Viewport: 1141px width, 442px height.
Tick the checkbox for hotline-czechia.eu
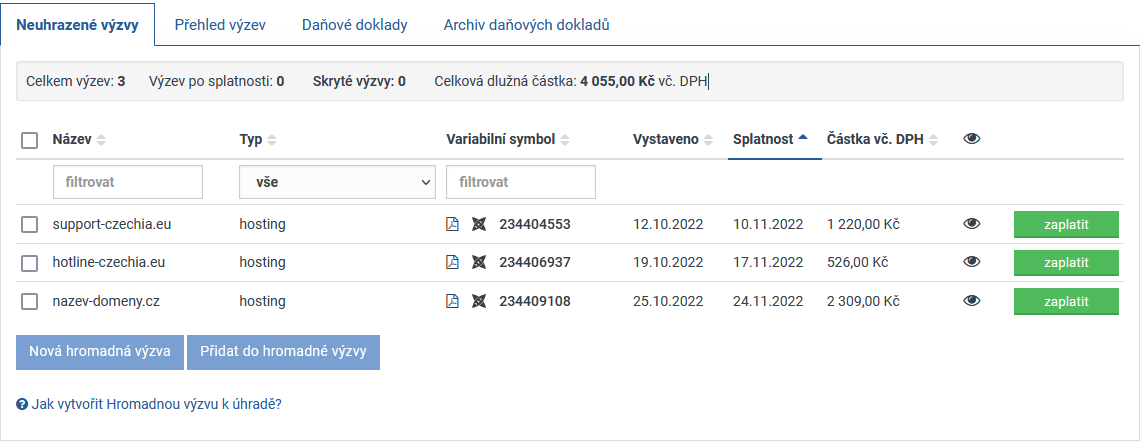[x=30, y=262]
